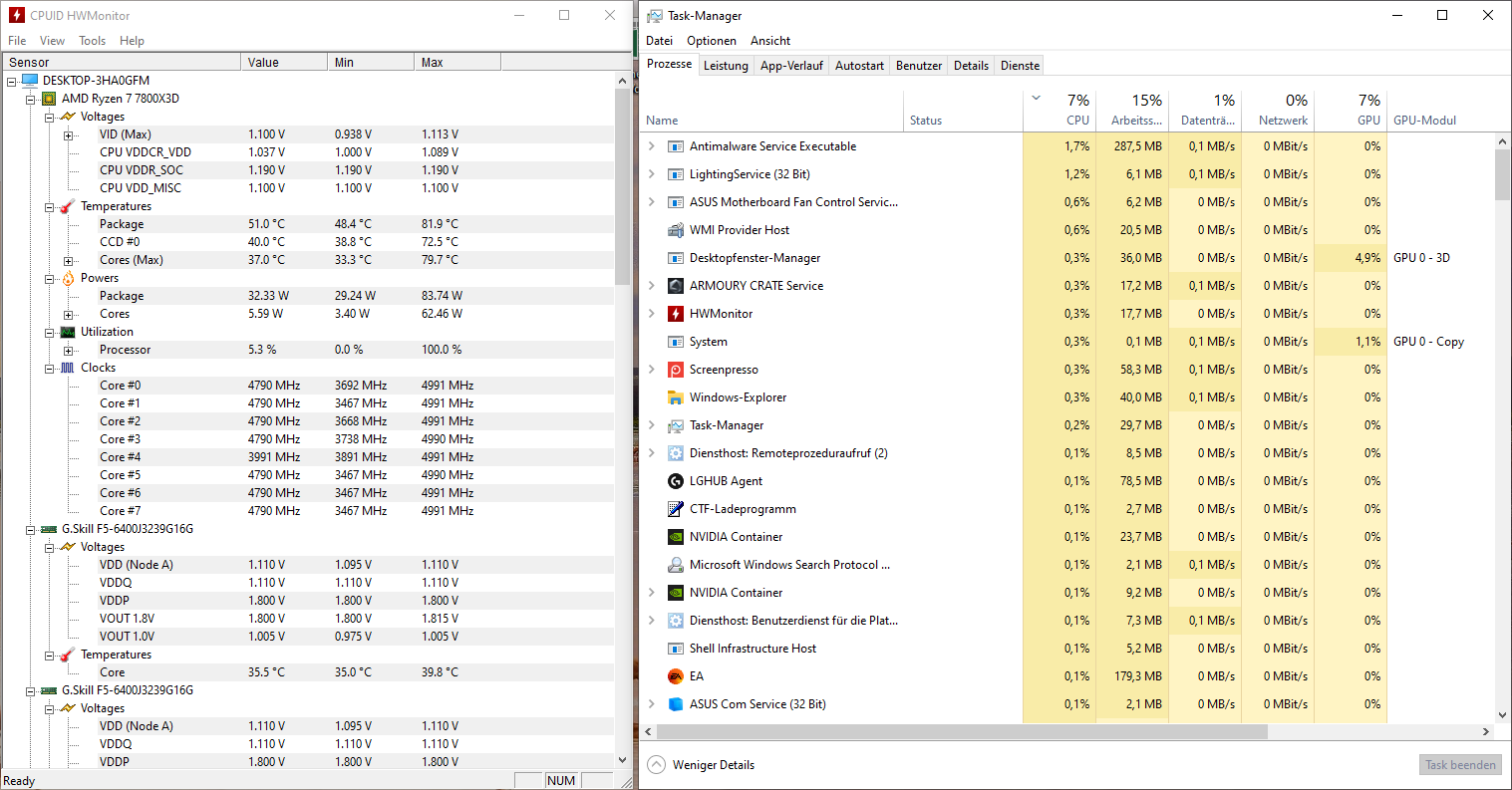Click the Weniger Details toggle
This screenshot has width=1512, height=790.
(x=702, y=765)
